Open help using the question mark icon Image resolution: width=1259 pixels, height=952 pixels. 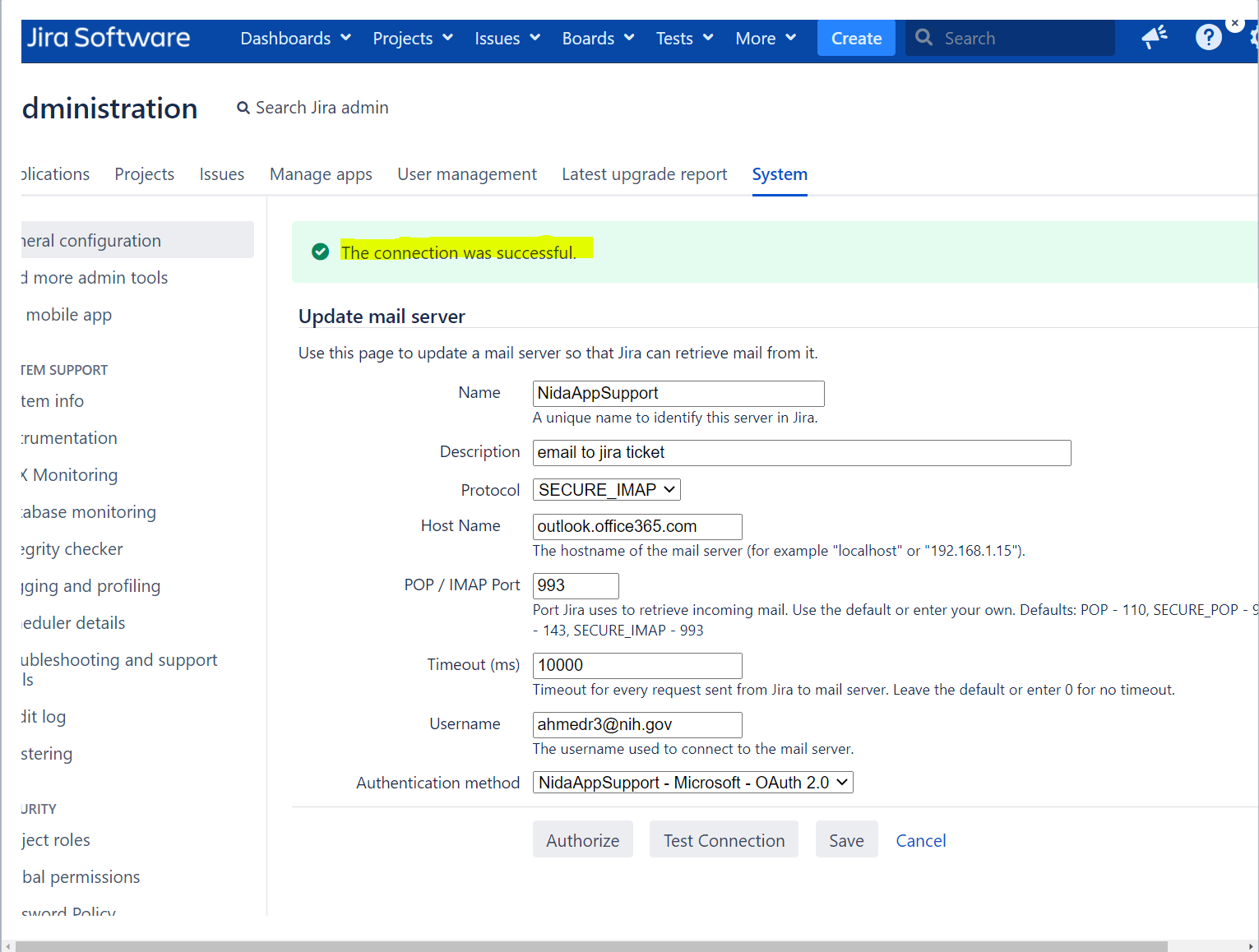click(1207, 37)
